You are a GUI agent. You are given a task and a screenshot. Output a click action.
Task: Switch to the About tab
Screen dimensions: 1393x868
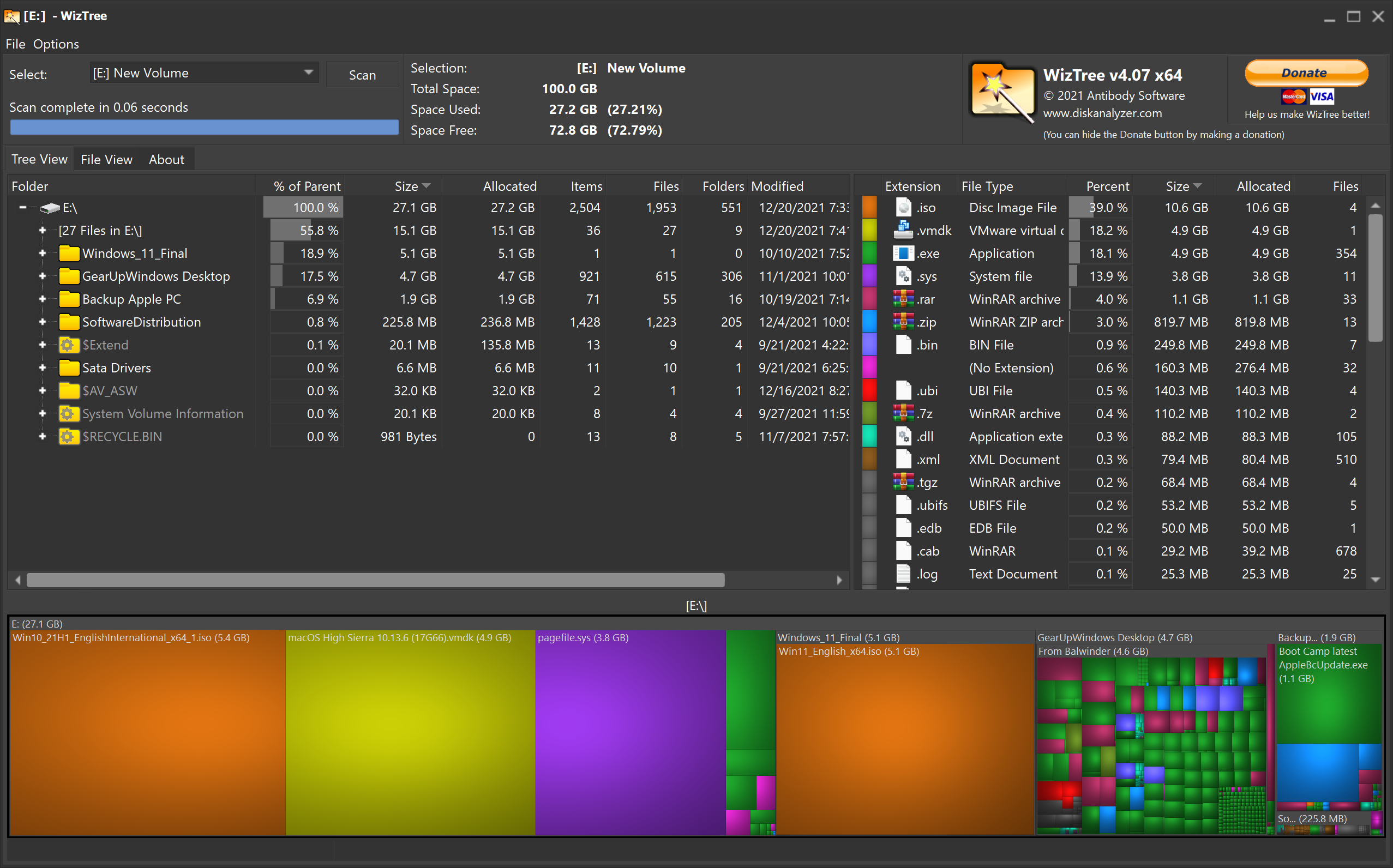(166, 160)
